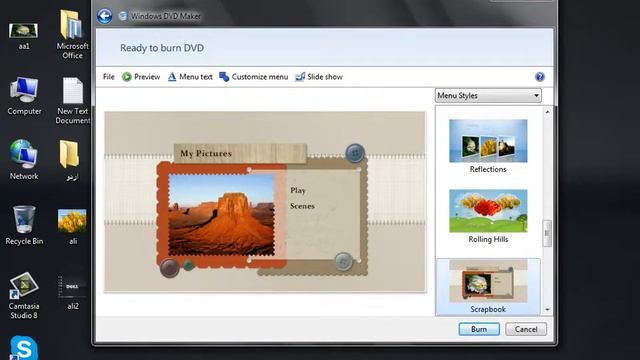Select the aa1 desktop icon
The height and width of the screenshot is (360, 640).
click(24, 36)
